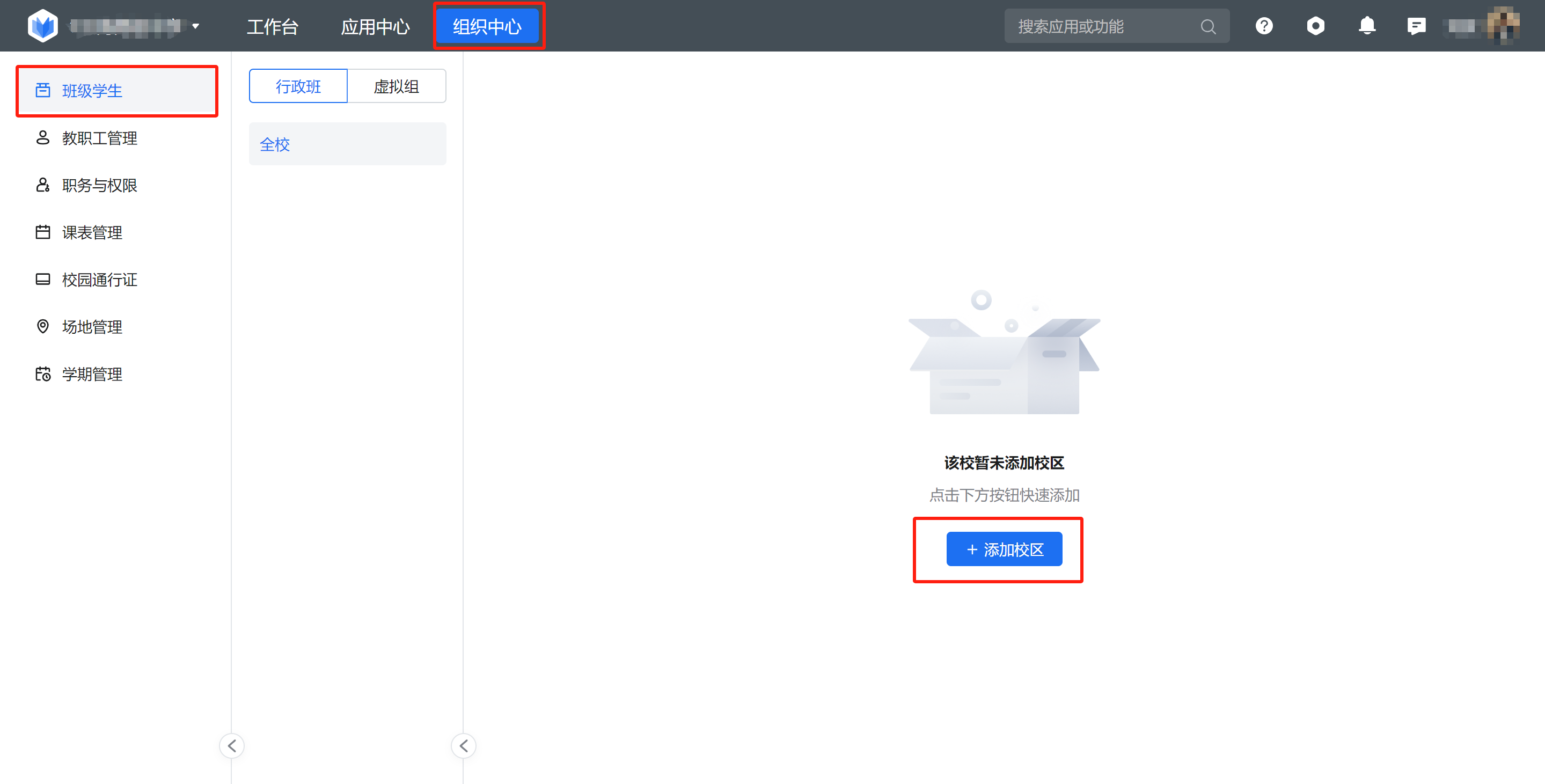Switch to 应用中心 tab
Viewport: 1545px width, 784px height.
pyautogui.click(x=376, y=26)
